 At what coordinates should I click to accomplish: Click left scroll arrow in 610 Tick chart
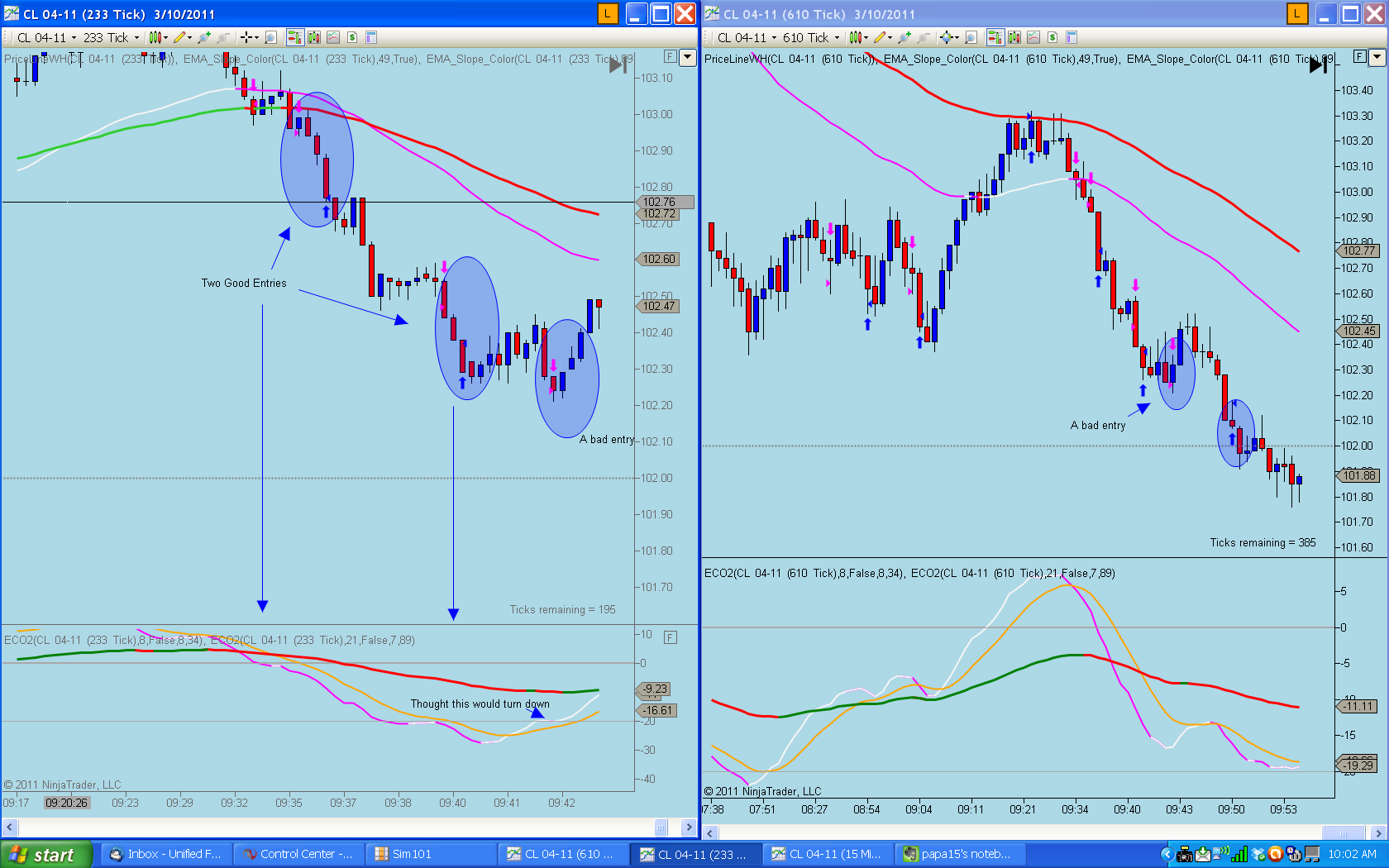(710, 832)
